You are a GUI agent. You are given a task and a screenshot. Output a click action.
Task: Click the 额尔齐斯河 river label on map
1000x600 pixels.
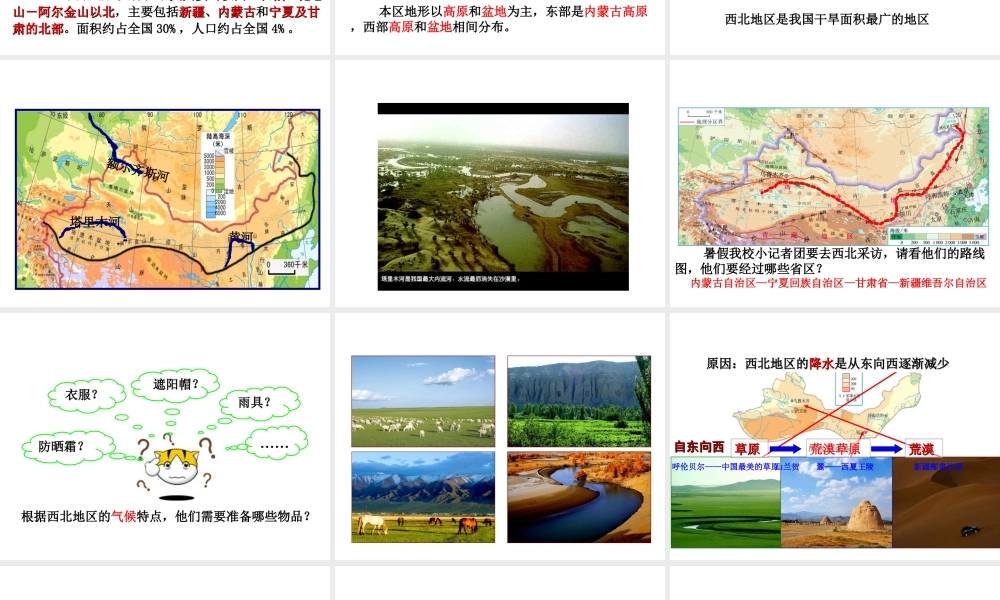tap(138, 170)
